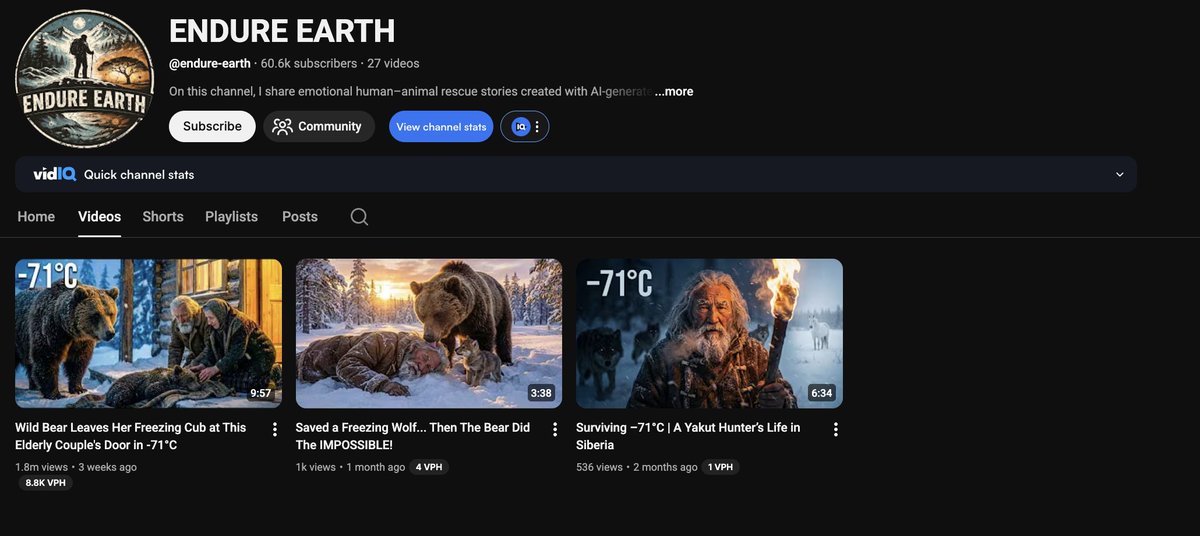Click the Quick channel stats label
The width and height of the screenshot is (1200, 536).
click(x=139, y=174)
